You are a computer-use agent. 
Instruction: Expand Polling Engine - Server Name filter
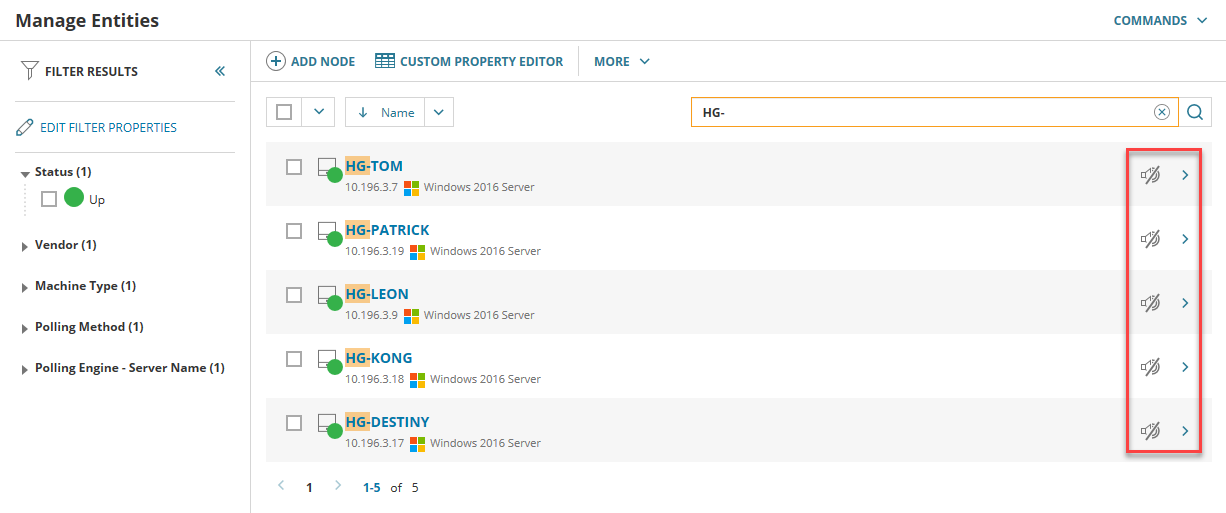coord(25,369)
